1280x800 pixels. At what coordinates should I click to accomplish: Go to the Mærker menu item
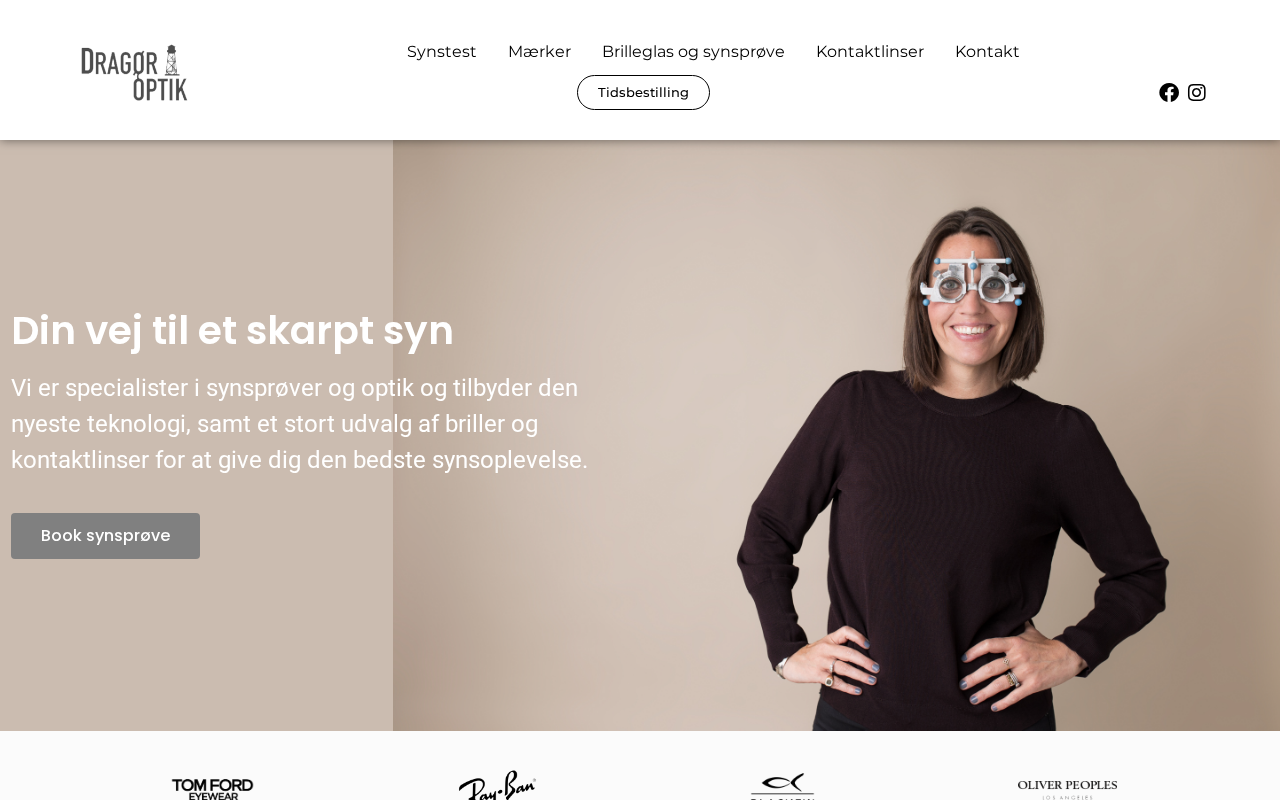point(539,52)
